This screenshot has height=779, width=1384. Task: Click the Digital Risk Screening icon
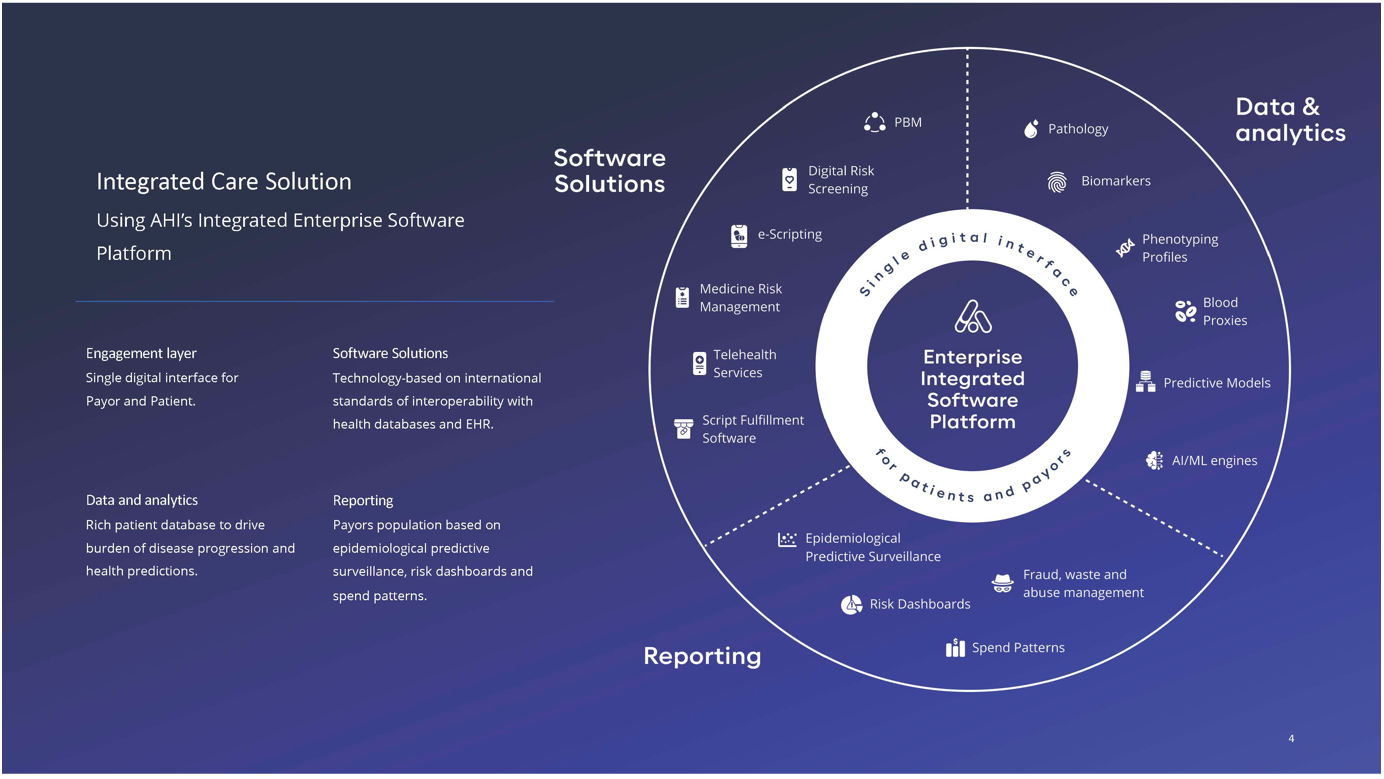coord(789,179)
